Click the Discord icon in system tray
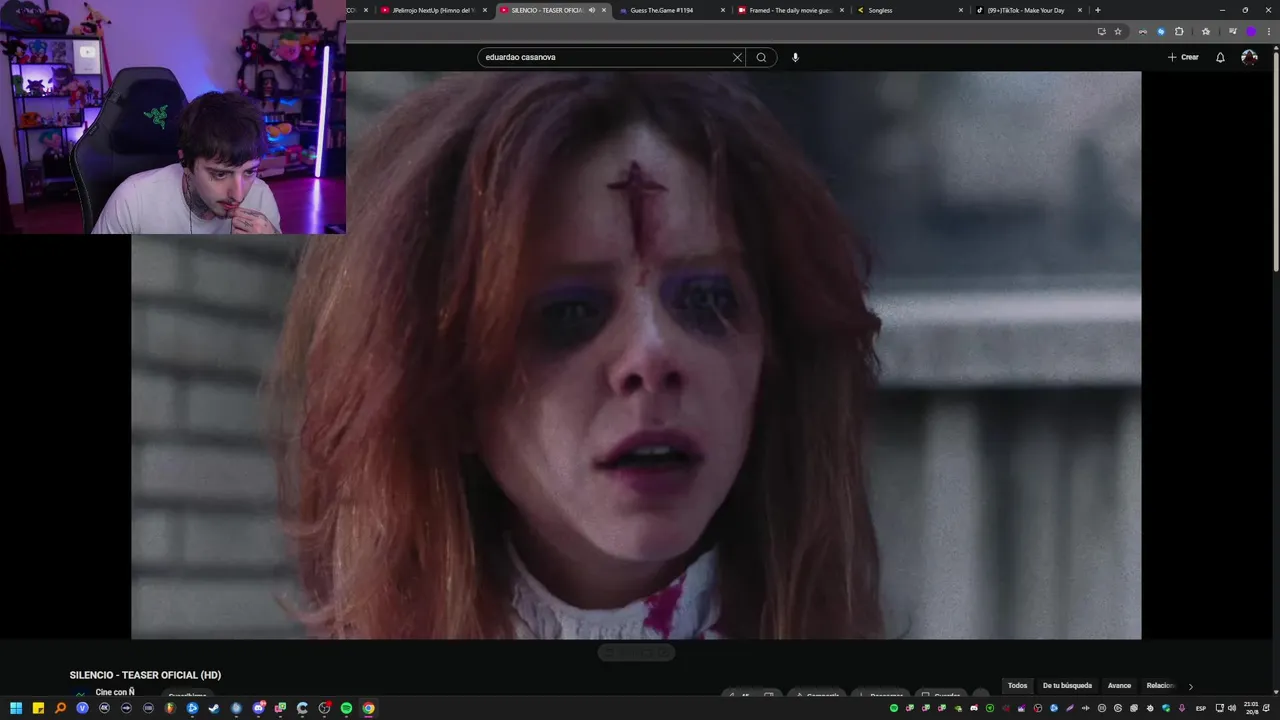 tap(974, 708)
